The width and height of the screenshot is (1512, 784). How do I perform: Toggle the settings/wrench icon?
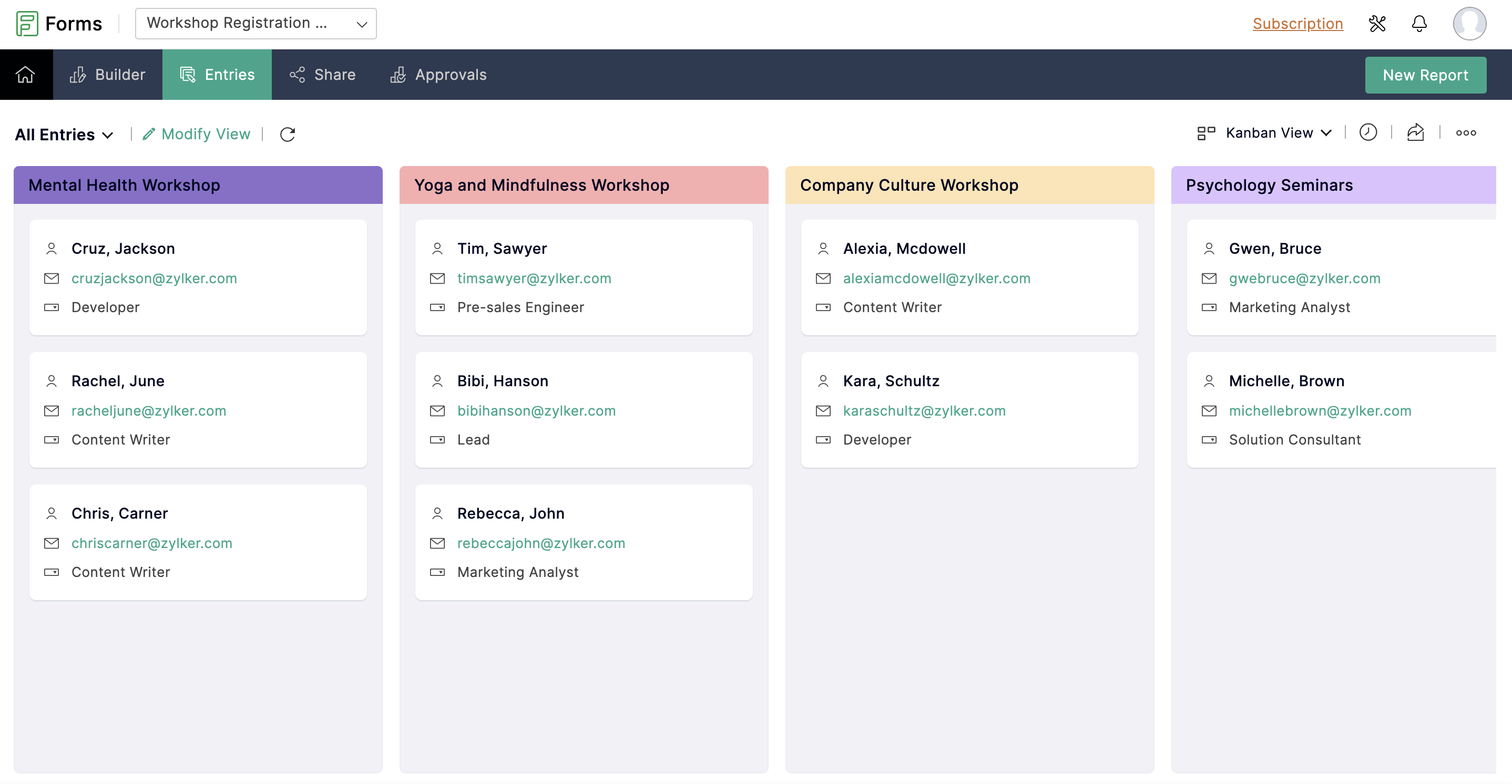tap(1378, 22)
